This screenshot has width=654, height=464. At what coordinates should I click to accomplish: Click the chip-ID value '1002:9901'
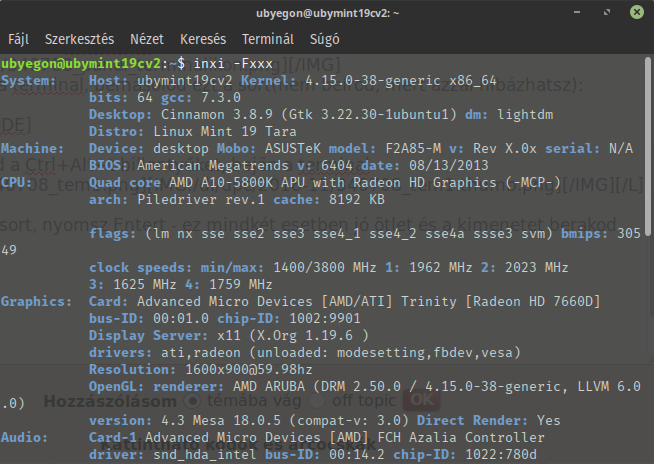click(324, 318)
